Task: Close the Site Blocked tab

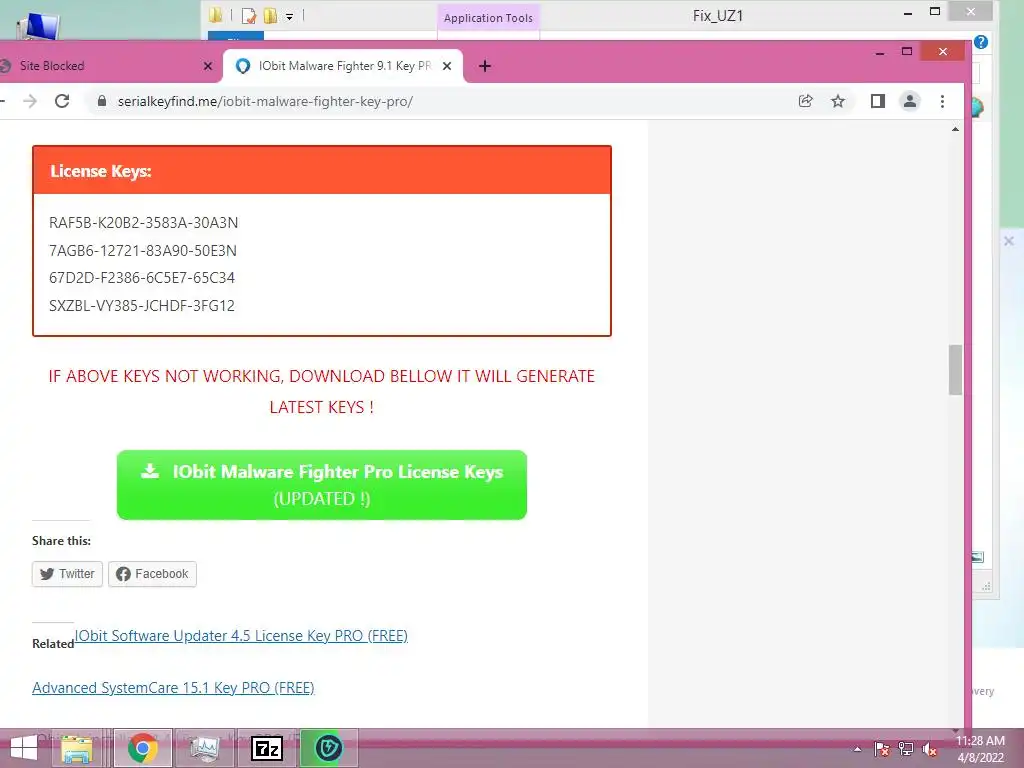Action: 208,66
